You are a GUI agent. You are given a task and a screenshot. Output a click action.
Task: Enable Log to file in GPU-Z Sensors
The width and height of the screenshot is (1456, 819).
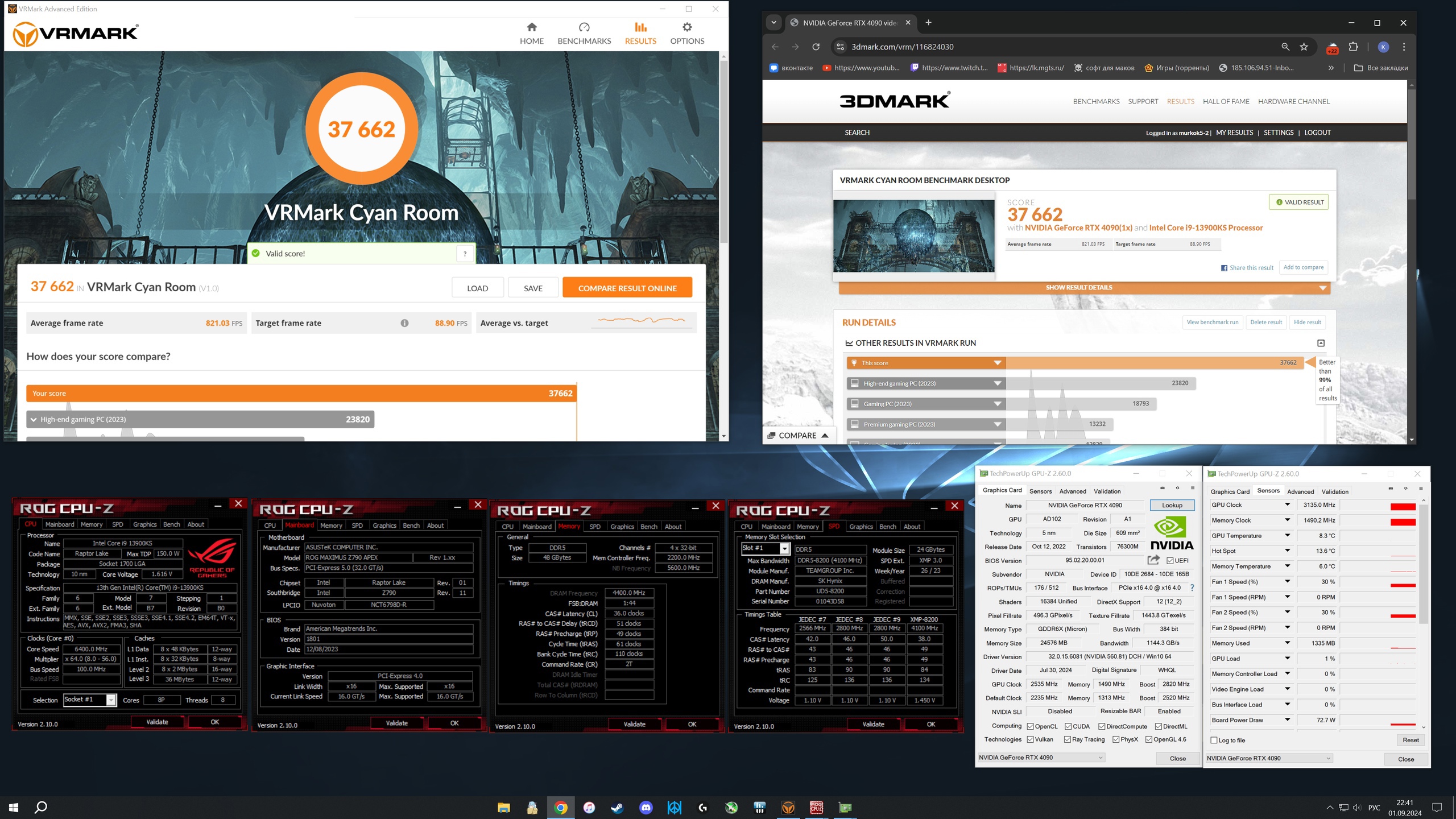click(x=1214, y=740)
